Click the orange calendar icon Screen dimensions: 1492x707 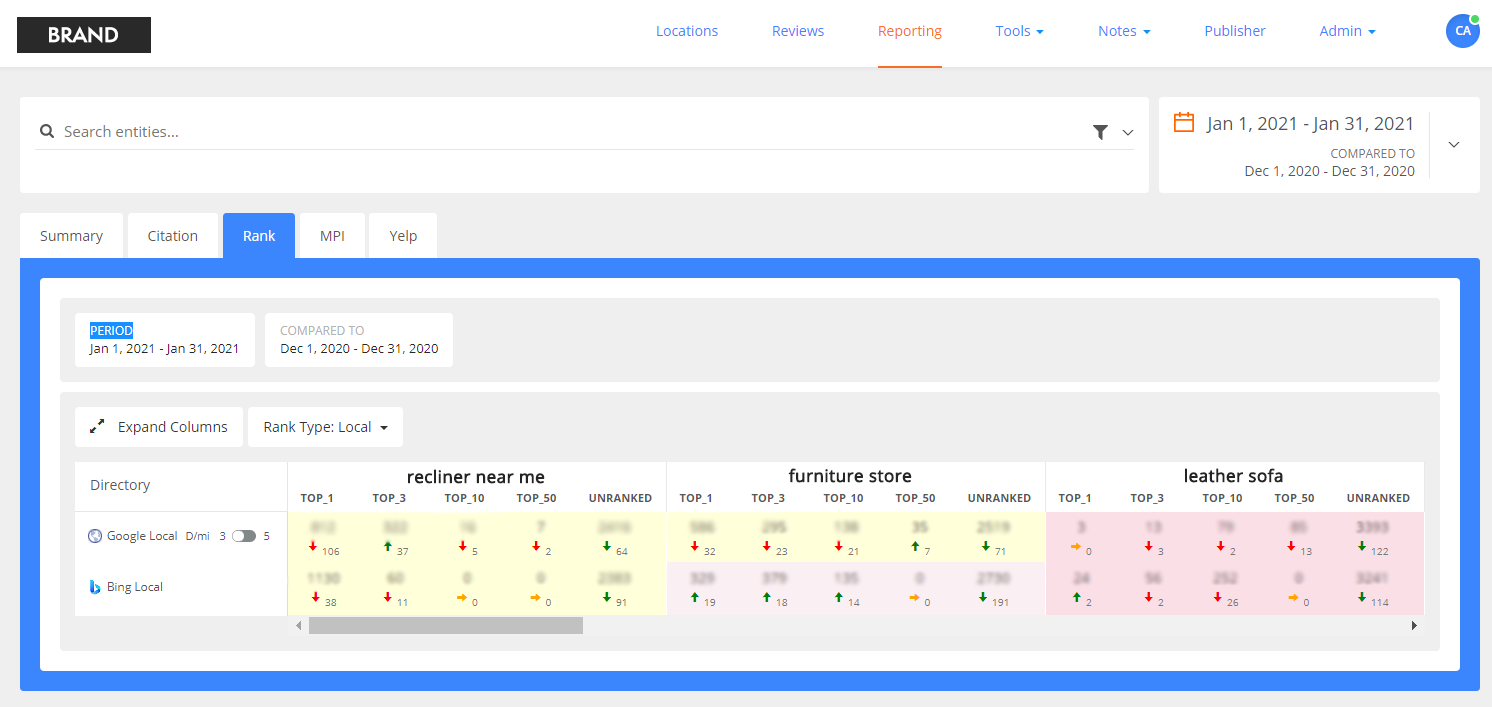(x=1184, y=123)
